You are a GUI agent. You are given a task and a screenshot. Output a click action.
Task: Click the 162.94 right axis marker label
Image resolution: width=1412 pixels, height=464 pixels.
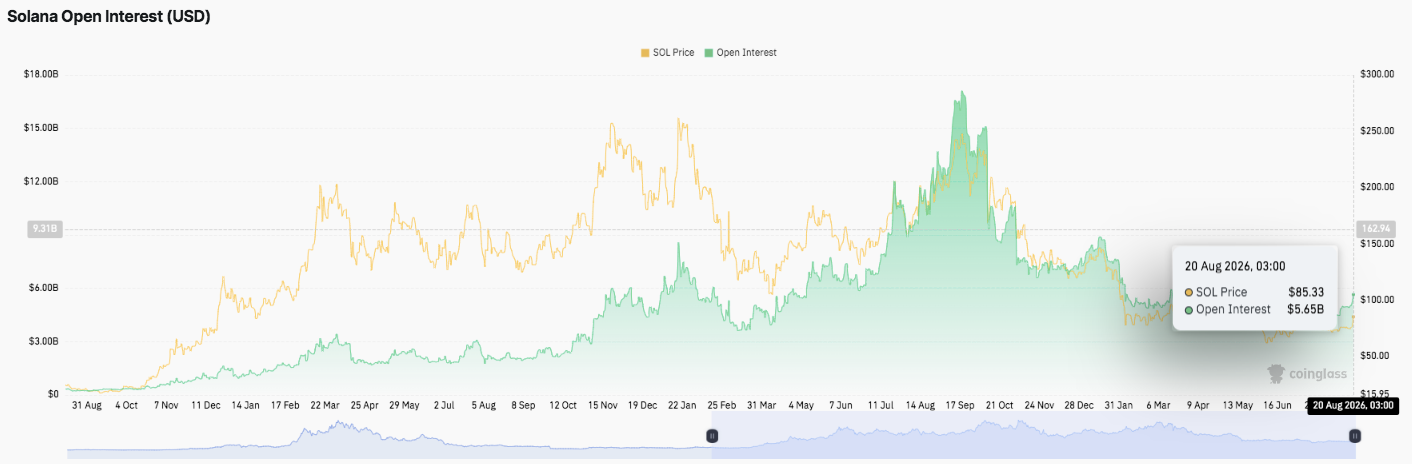click(1368, 229)
